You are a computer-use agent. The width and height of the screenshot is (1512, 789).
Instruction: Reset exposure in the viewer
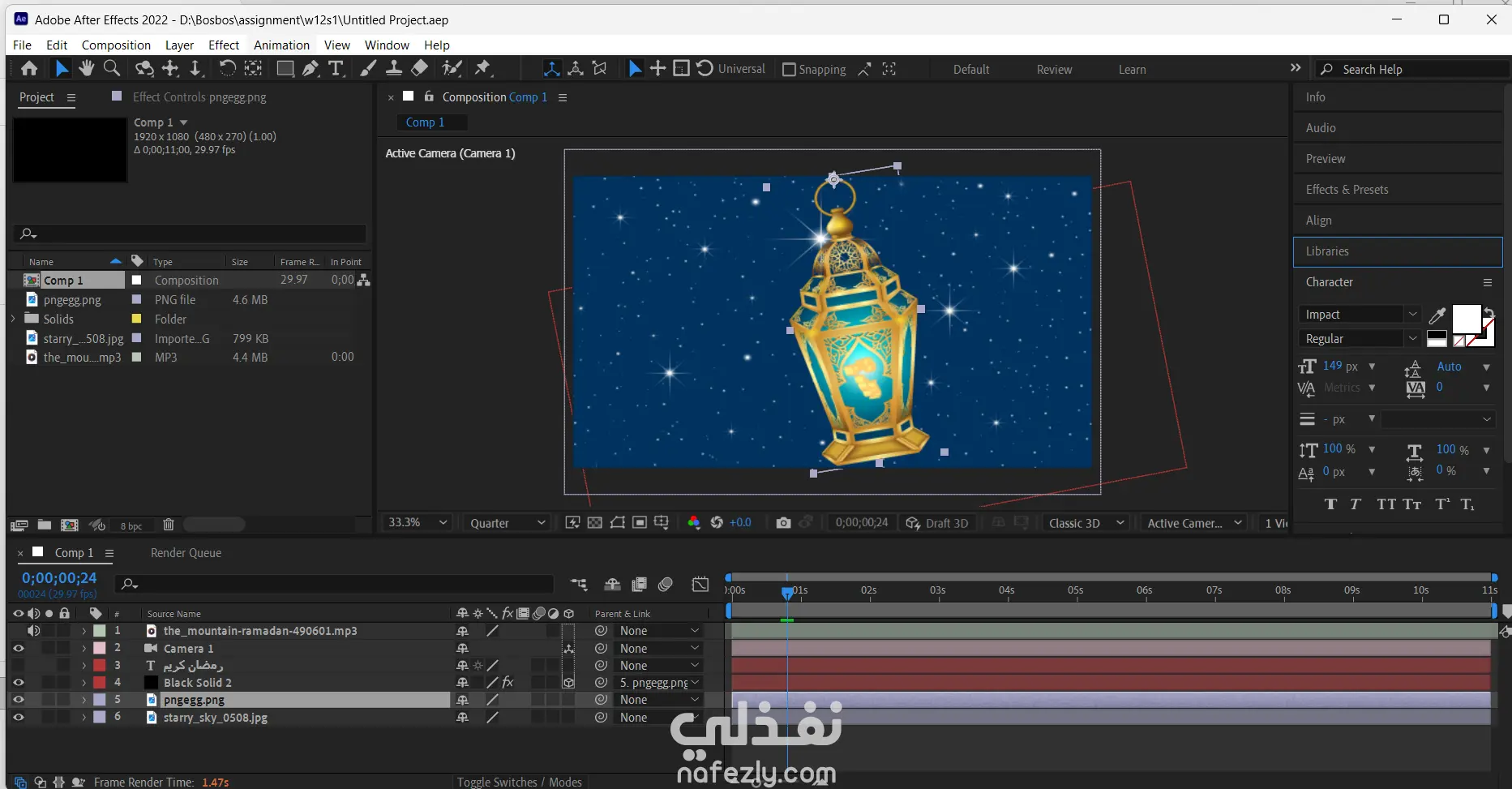[717, 523]
